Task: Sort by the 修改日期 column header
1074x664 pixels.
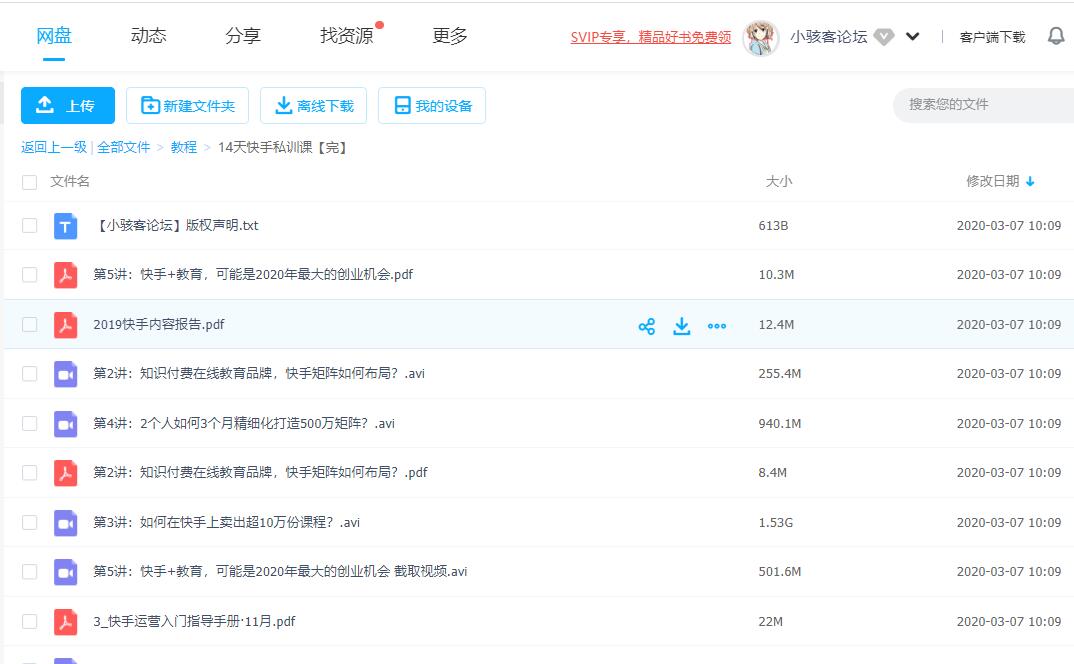Action: tap(992, 182)
